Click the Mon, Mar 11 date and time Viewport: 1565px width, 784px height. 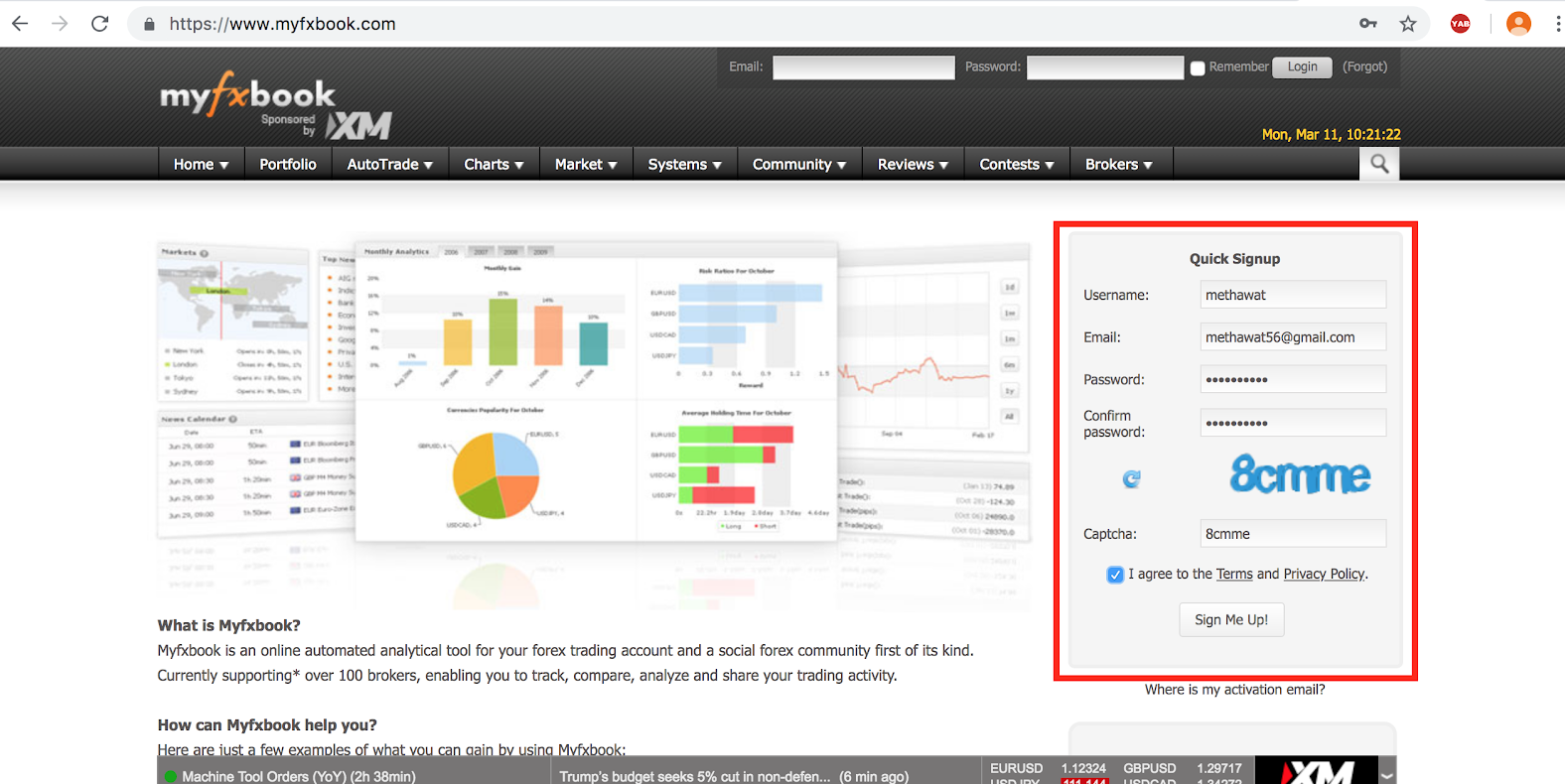tap(1331, 134)
